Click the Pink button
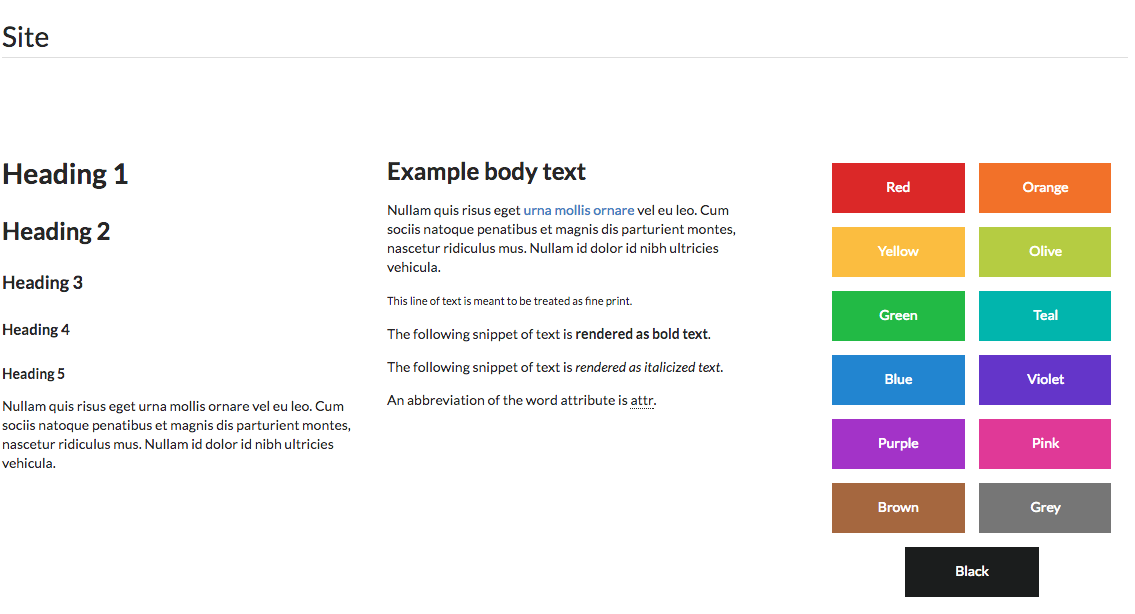The image size is (1135, 614). tap(1044, 444)
